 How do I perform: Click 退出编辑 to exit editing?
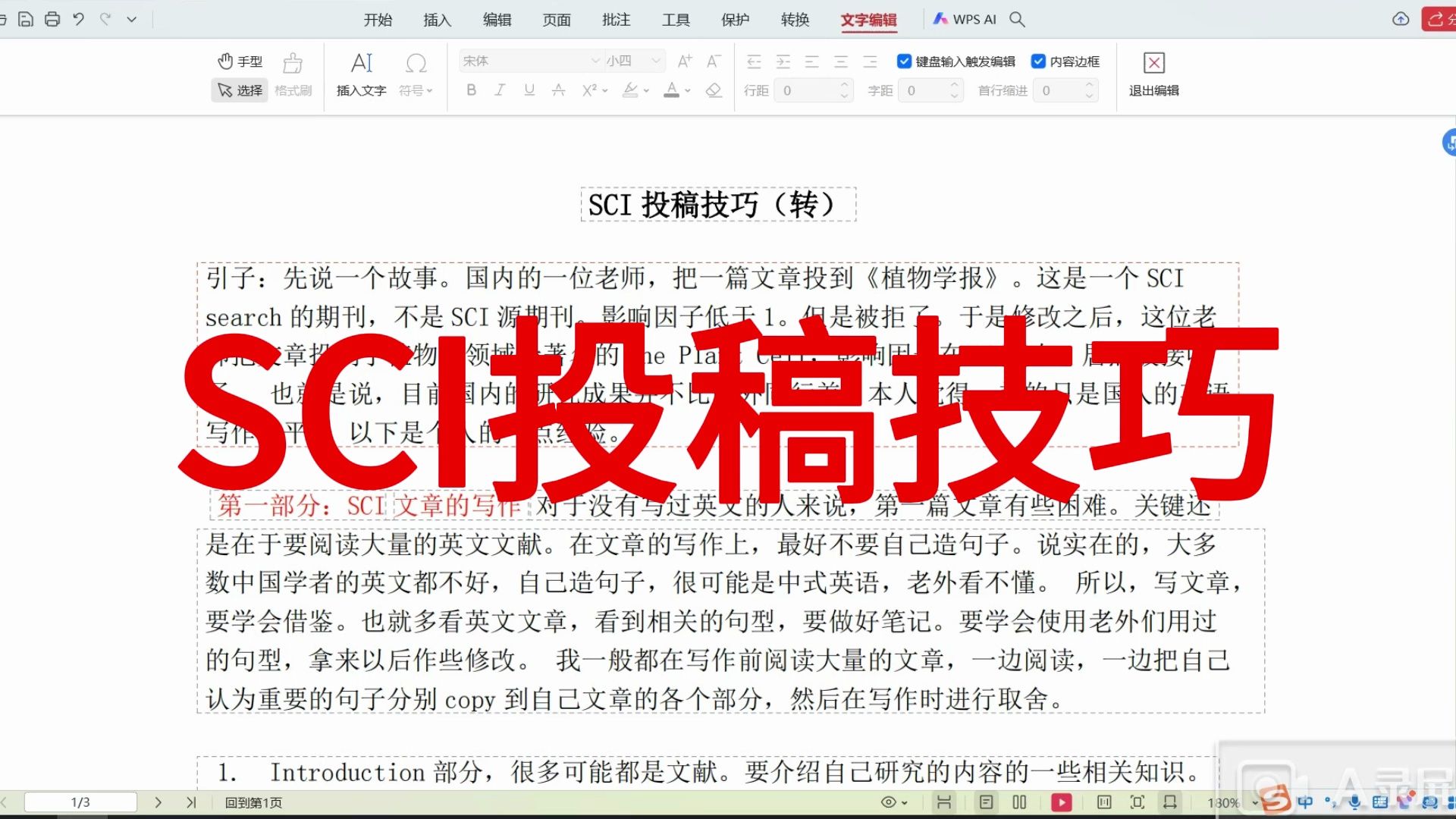pos(1153,76)
